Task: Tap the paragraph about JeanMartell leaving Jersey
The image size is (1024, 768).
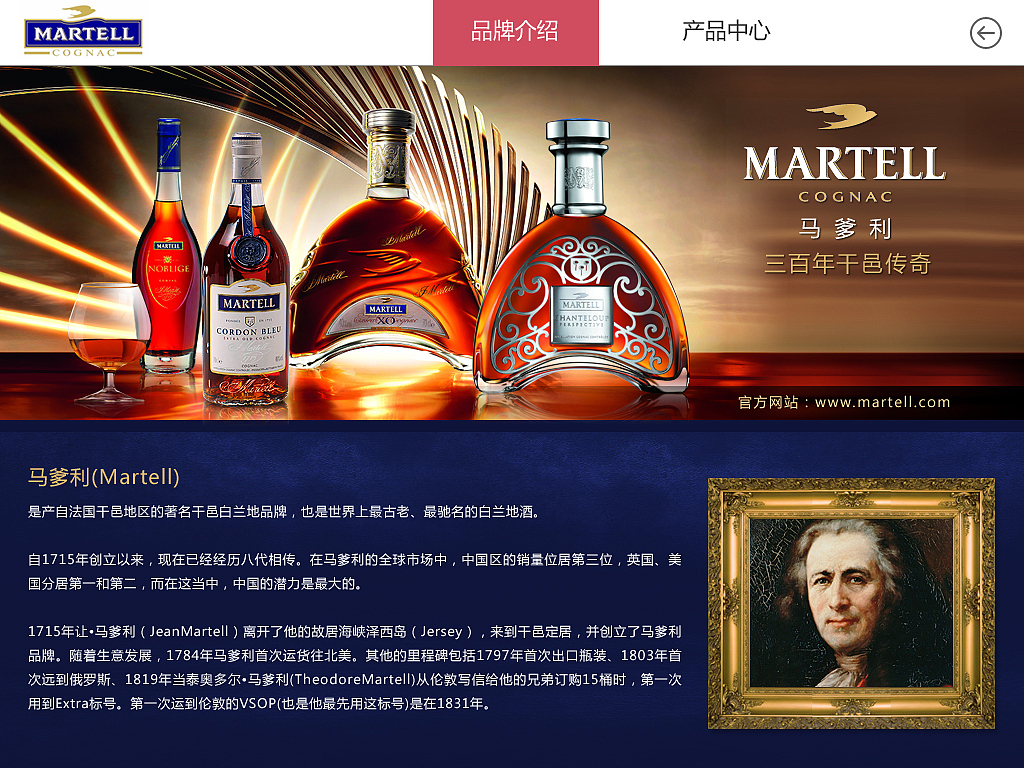Action: (355, 667)
